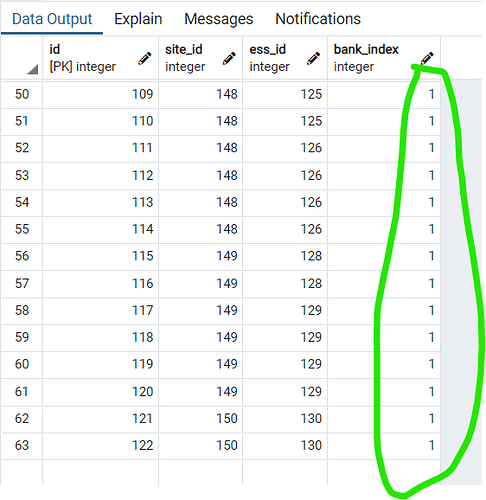Click the bank_index column header
The image size is (486, 500).
[x=384, y=58]
